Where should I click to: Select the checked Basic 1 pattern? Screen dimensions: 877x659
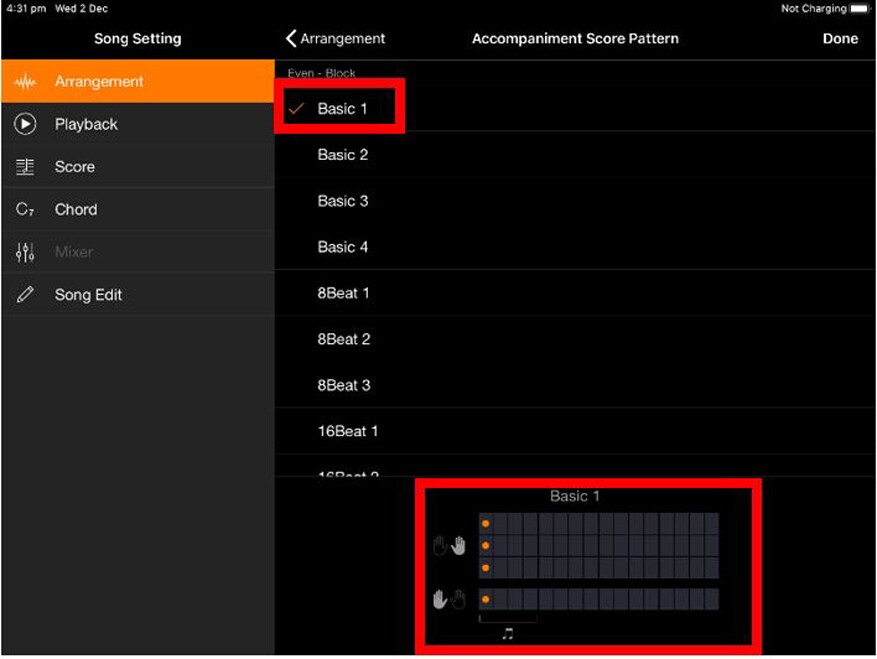coord(342,109)
